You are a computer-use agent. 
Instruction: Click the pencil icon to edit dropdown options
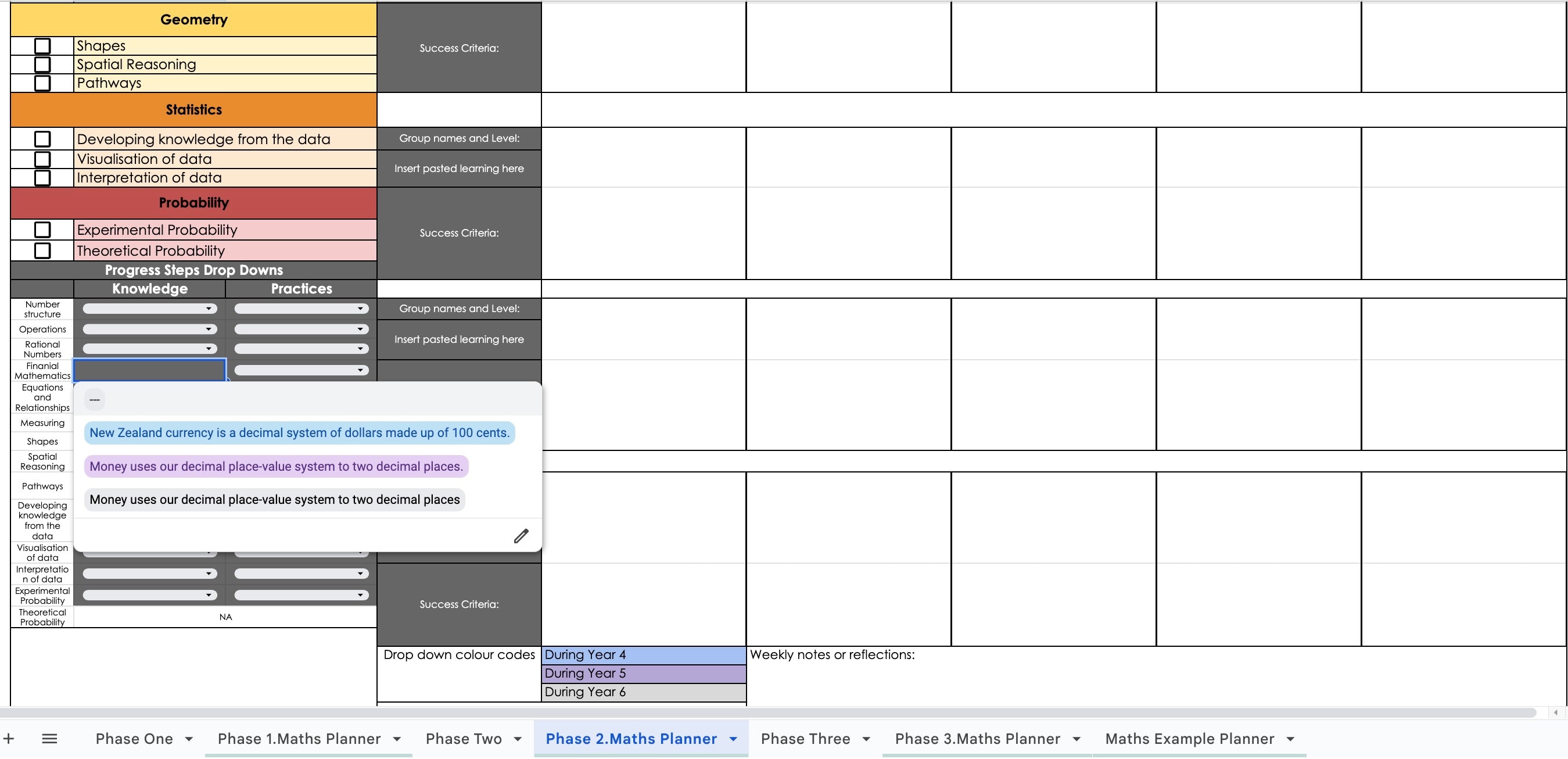click(x=521, y=535)
